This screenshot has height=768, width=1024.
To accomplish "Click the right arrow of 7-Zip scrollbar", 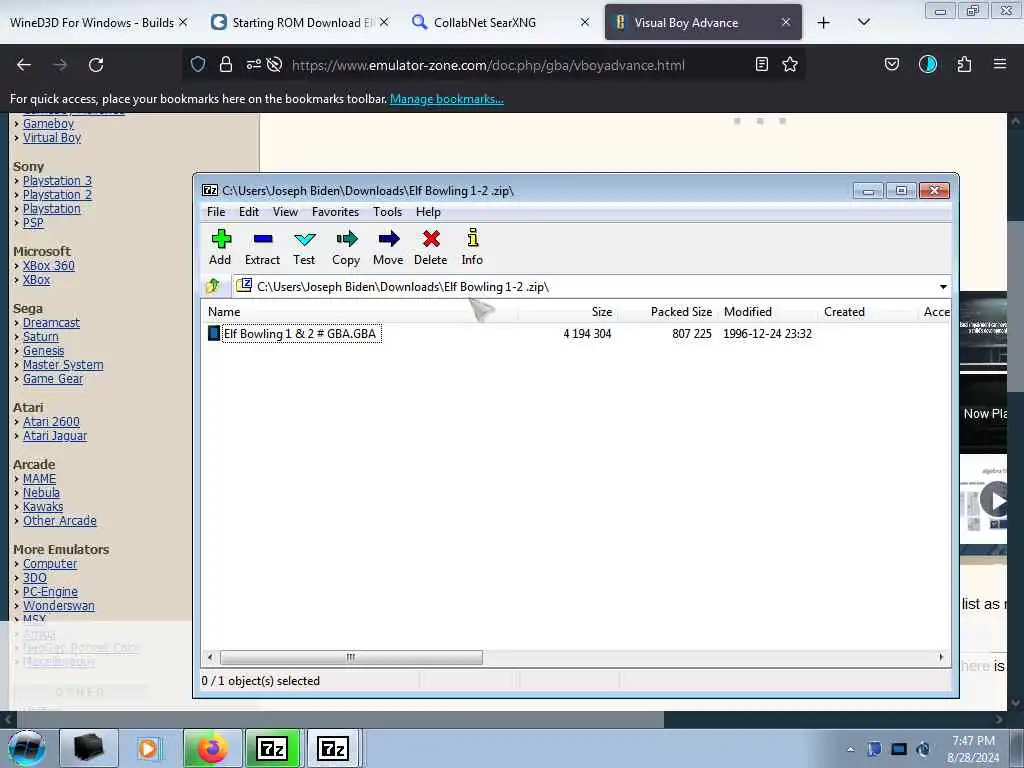I will click(941, 657).
